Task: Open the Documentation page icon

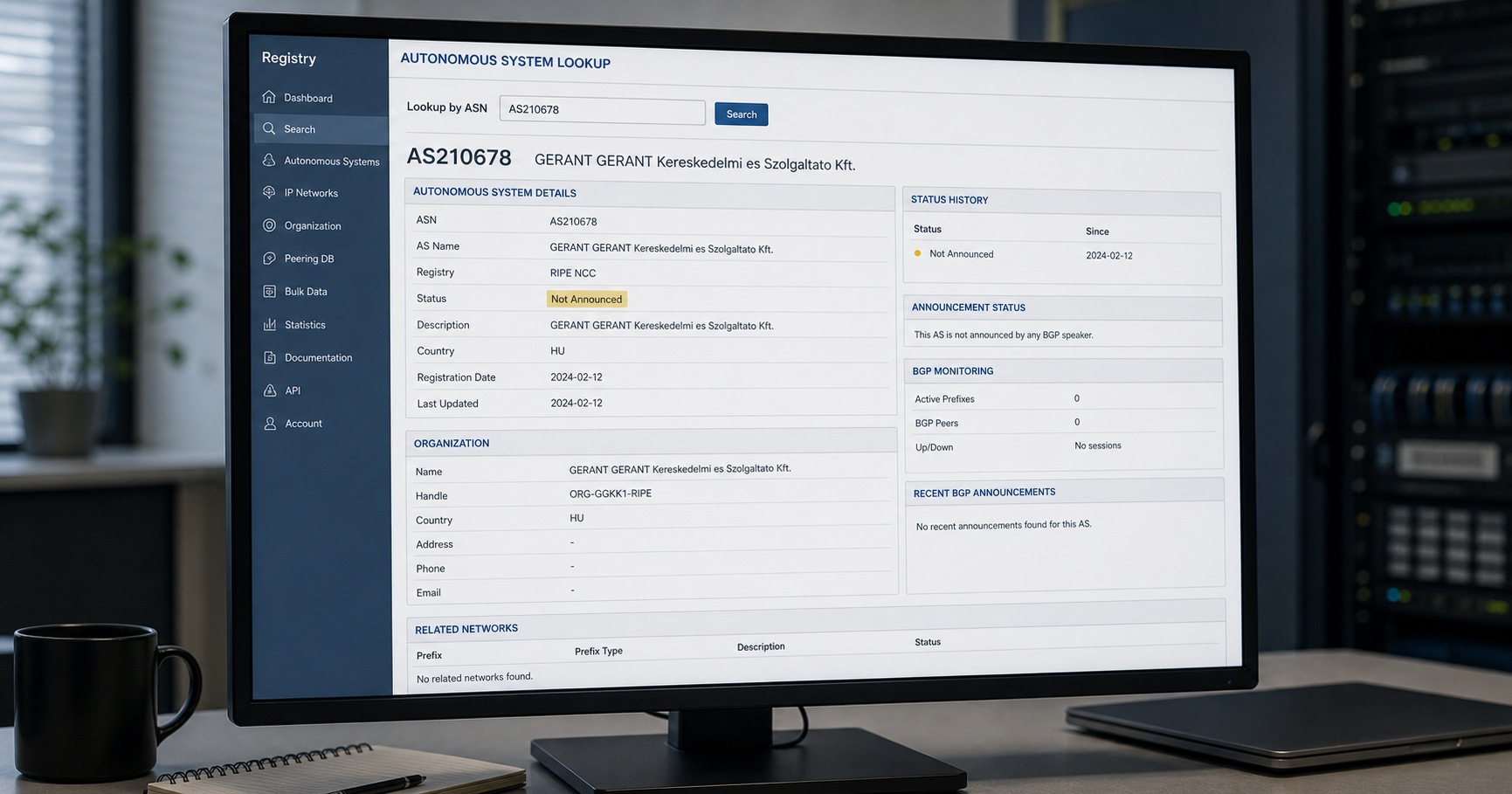Action: (x=270, y=357)
